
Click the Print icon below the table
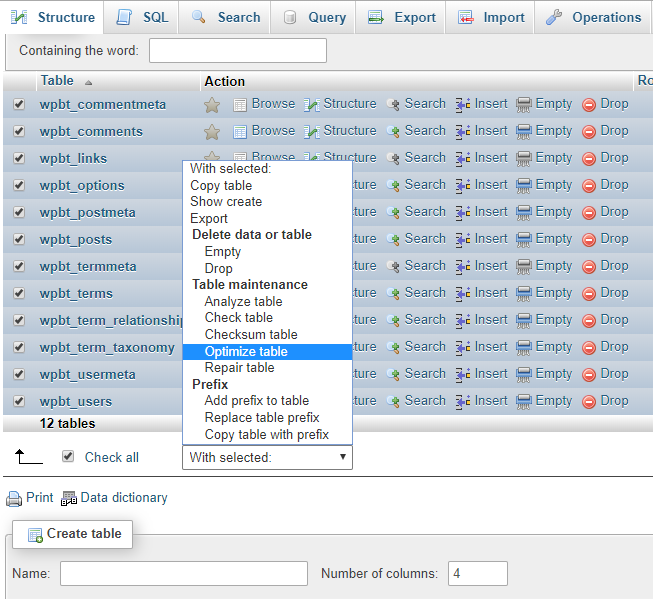click(x=14, y=498)
